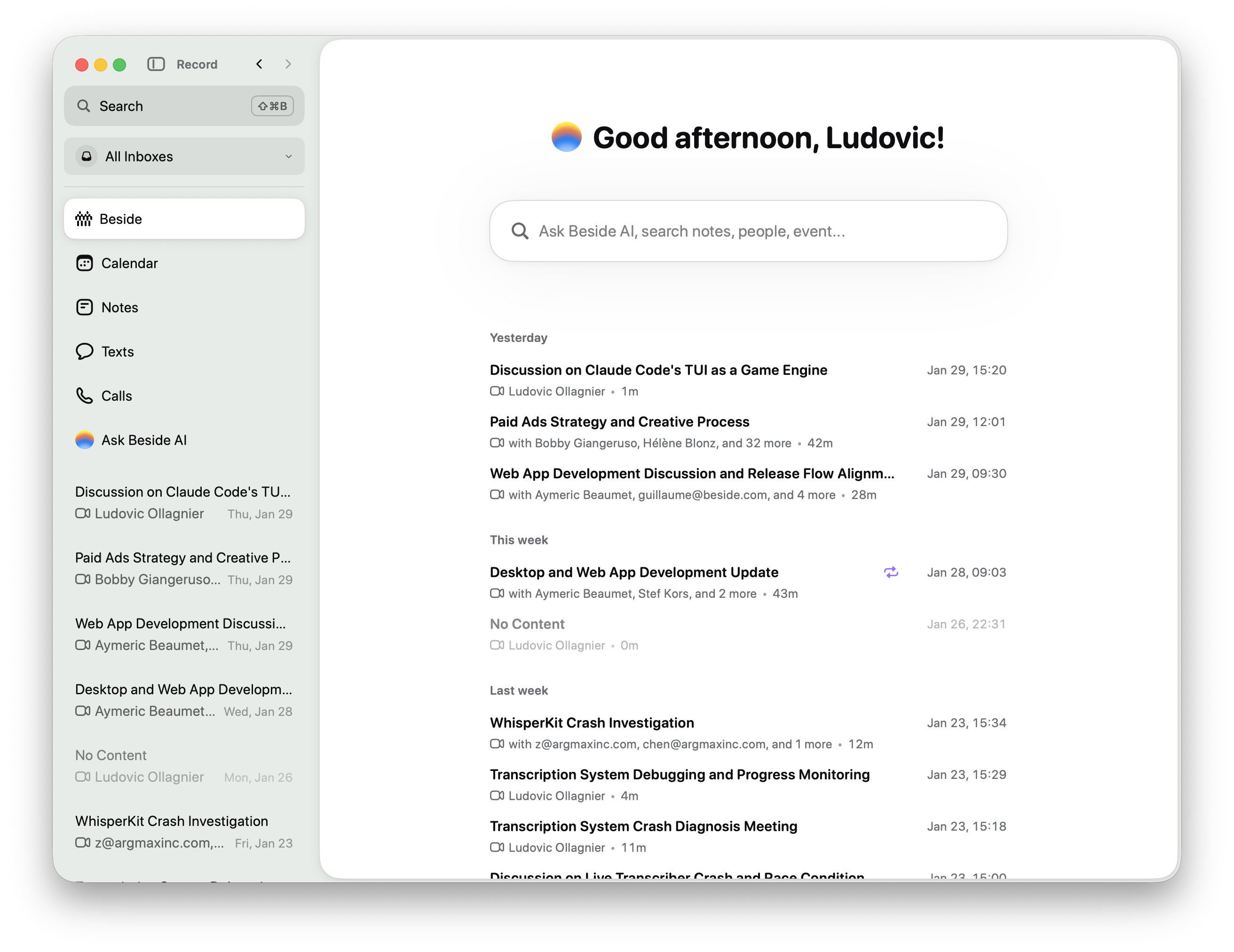
Task: Click the purple recurring meeting icon
Action: pyautogui.click(x=891, y=572)
